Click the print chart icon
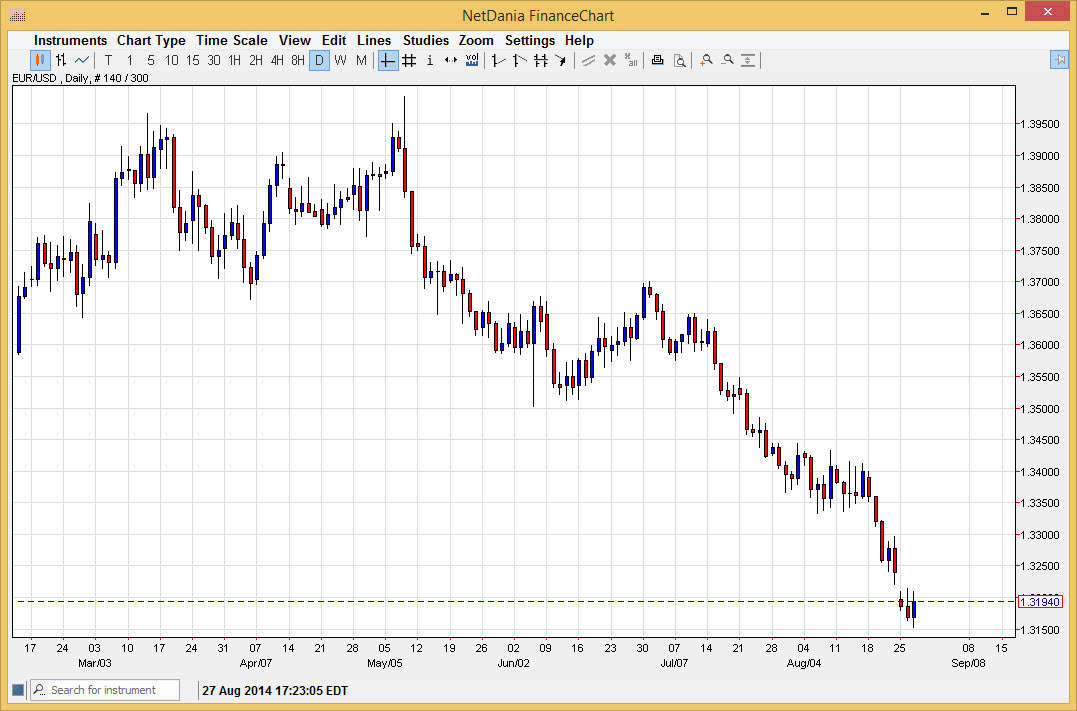The height and width of the screenshot is (711, 1077). [x=657, y=61]
